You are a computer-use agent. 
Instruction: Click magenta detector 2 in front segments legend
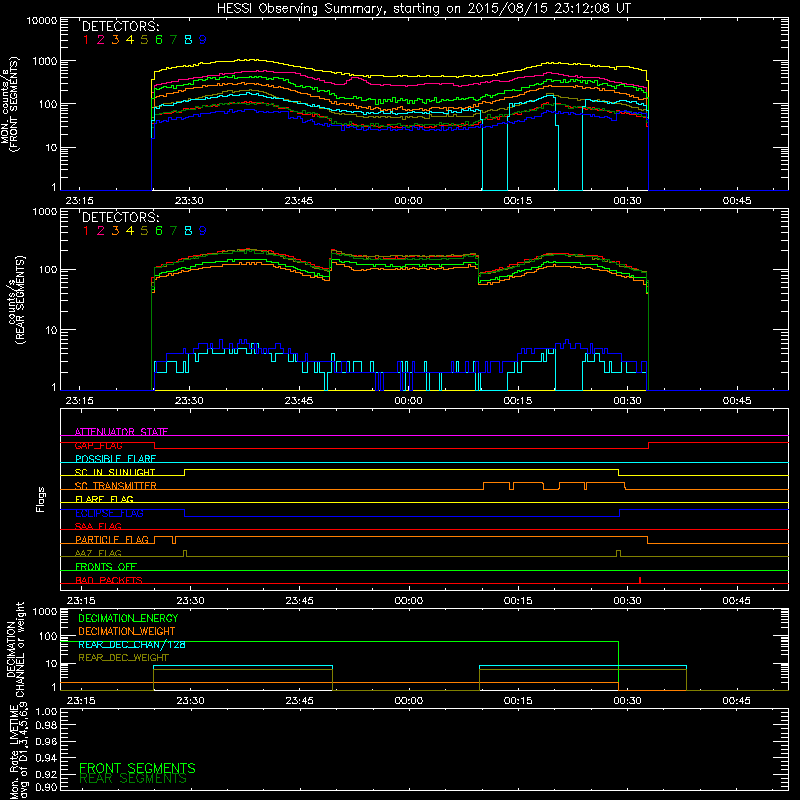tap(101, 40)
